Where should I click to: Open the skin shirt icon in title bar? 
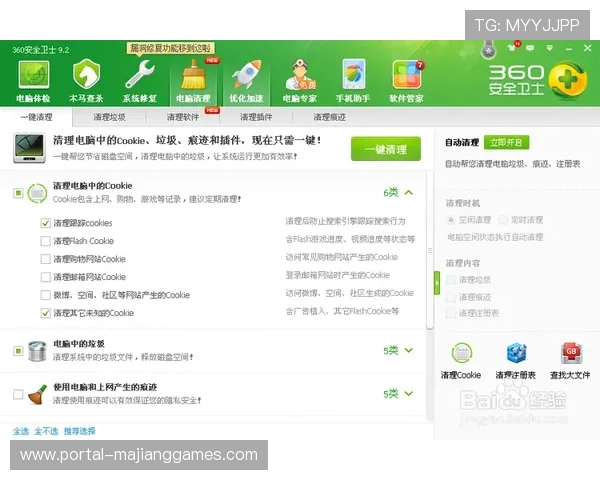(512, 48)
